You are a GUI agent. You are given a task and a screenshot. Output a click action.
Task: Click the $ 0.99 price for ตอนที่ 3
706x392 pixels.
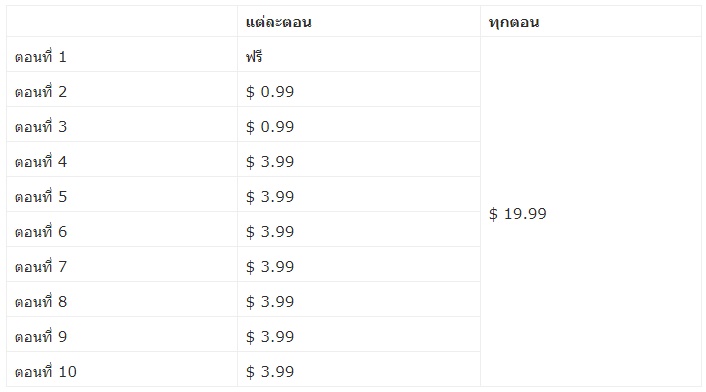coord(270,126)
